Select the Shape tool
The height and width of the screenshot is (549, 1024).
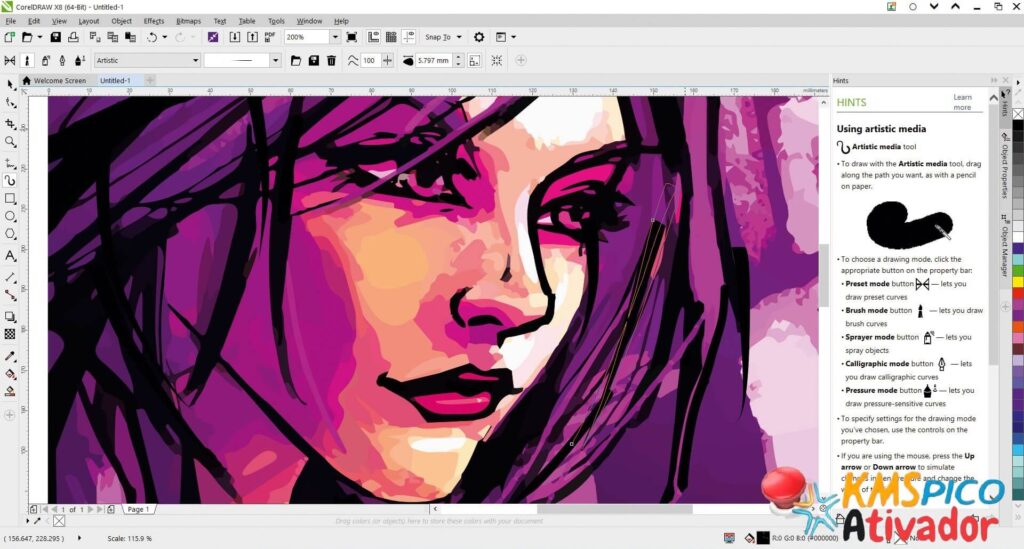pyautogui.click(x=10, y=103)
